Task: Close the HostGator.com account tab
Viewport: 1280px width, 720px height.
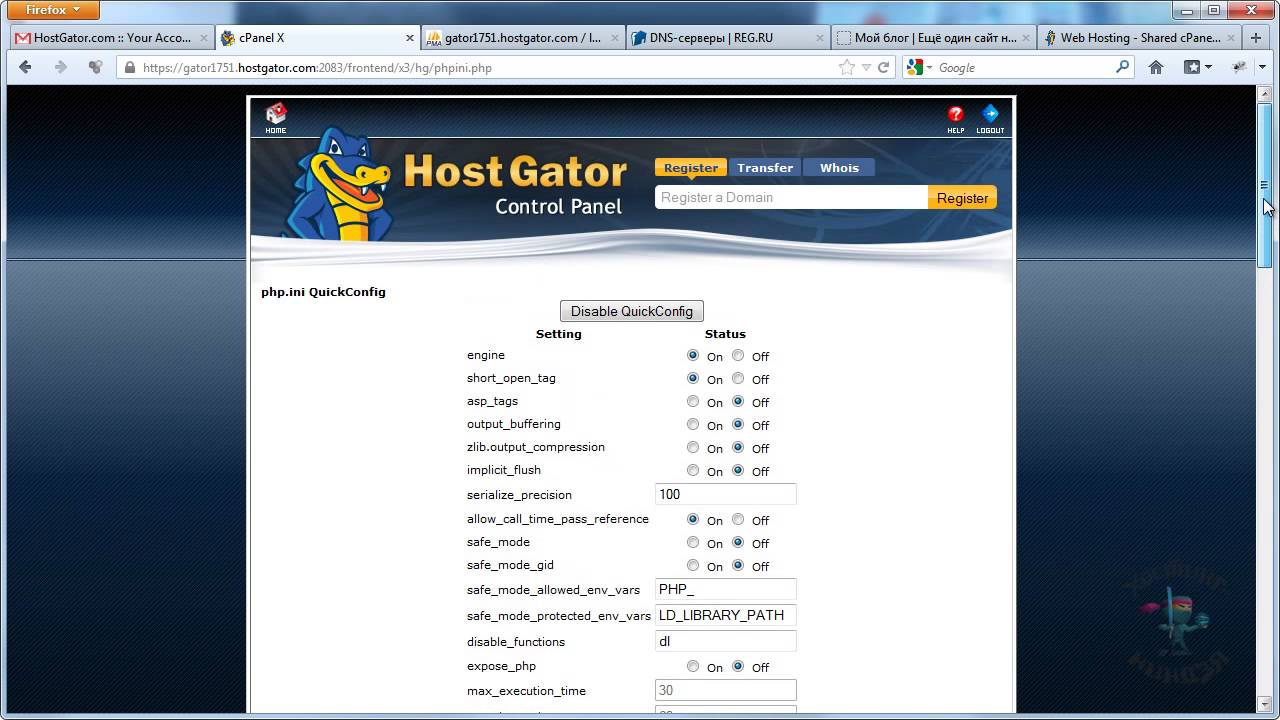Action: point(203,38)
